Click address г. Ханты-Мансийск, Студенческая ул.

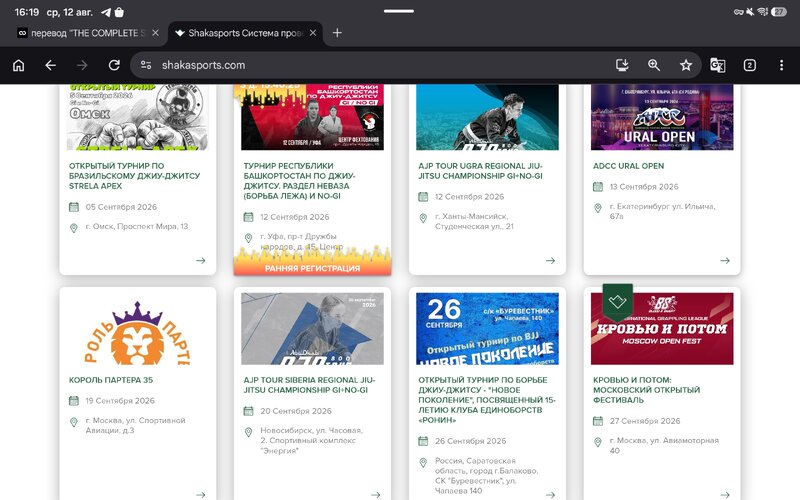(x=474, y=221)
